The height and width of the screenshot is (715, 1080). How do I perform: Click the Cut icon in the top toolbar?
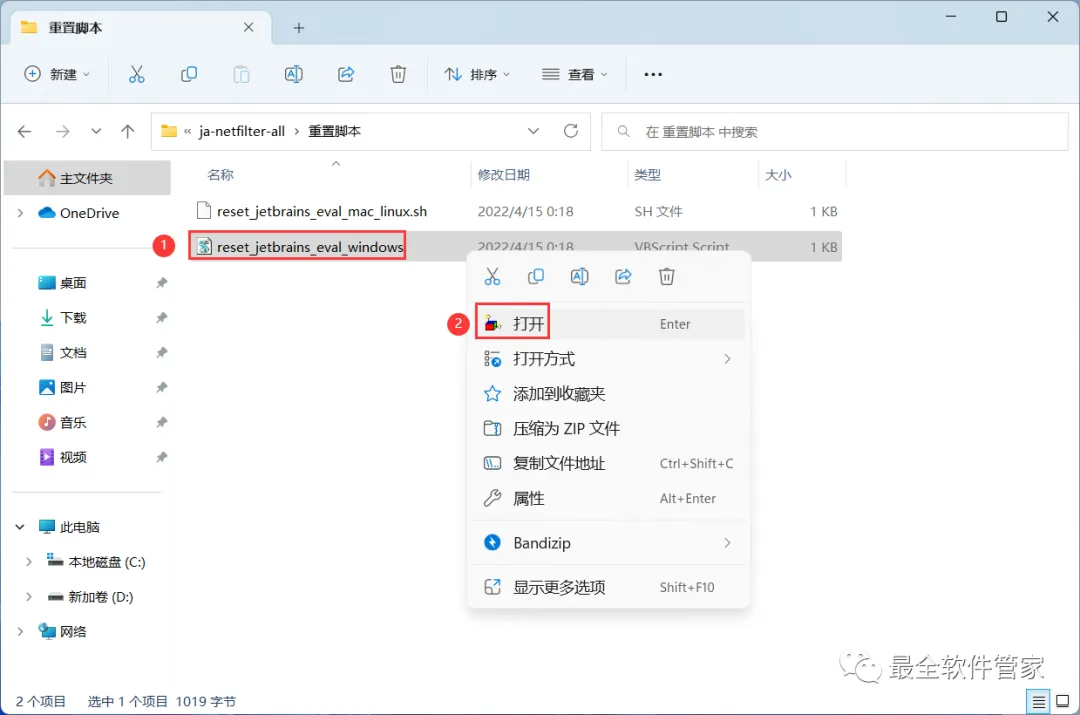[x=136, y=74]
